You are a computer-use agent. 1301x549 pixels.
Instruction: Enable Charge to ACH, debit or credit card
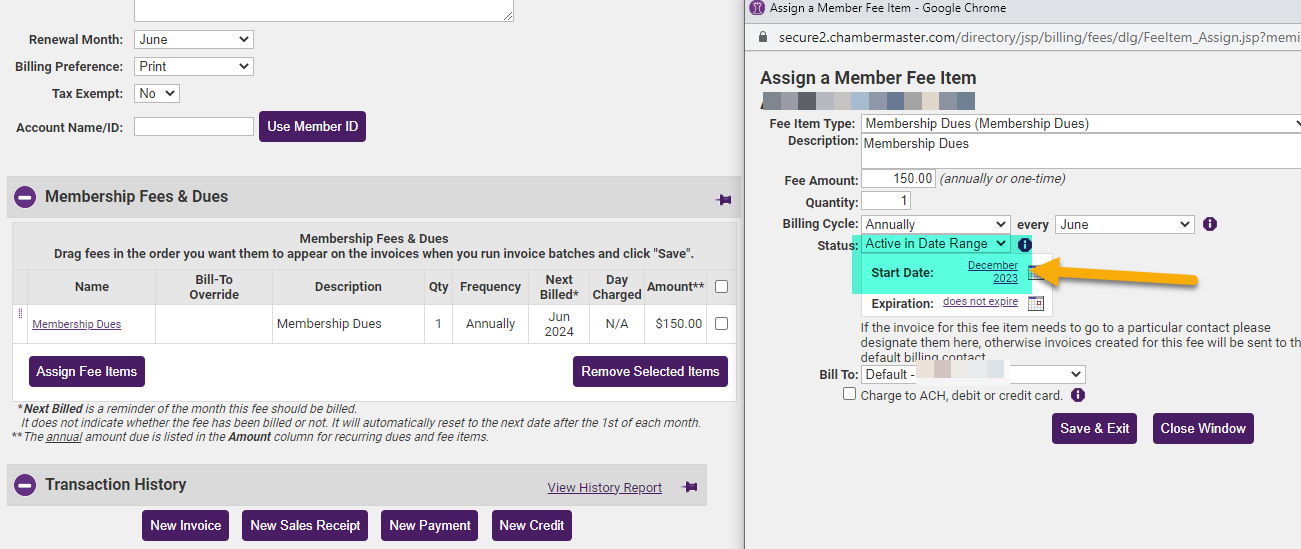[850, 395]
